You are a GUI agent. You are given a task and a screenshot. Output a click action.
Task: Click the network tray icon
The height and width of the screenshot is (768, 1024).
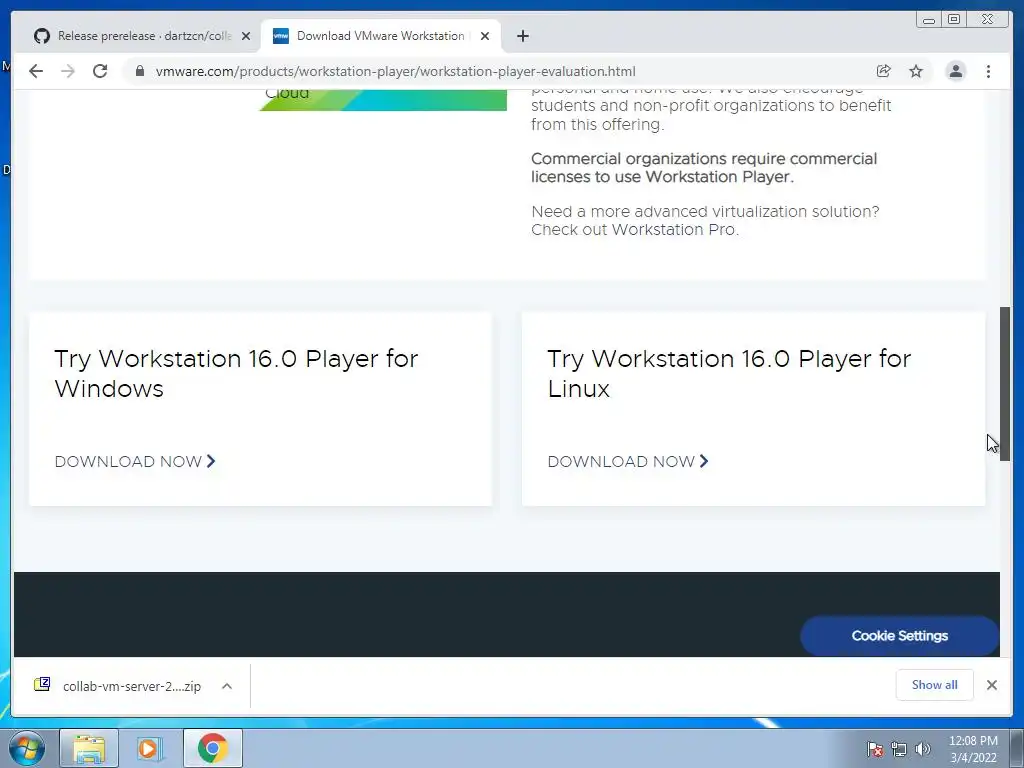coord(899,749)
